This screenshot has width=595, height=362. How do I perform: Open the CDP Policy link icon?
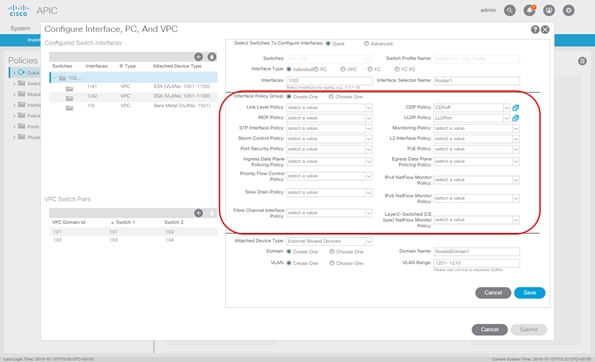pyautogui.click(x=515, y=108)
